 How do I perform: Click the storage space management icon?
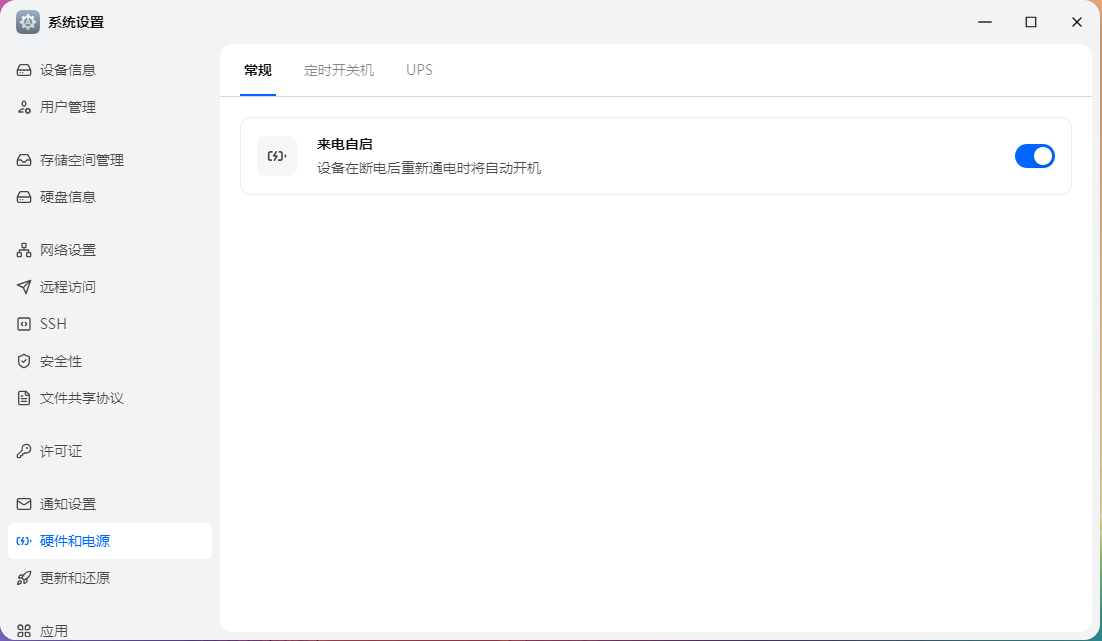click(x=24, y=160)
